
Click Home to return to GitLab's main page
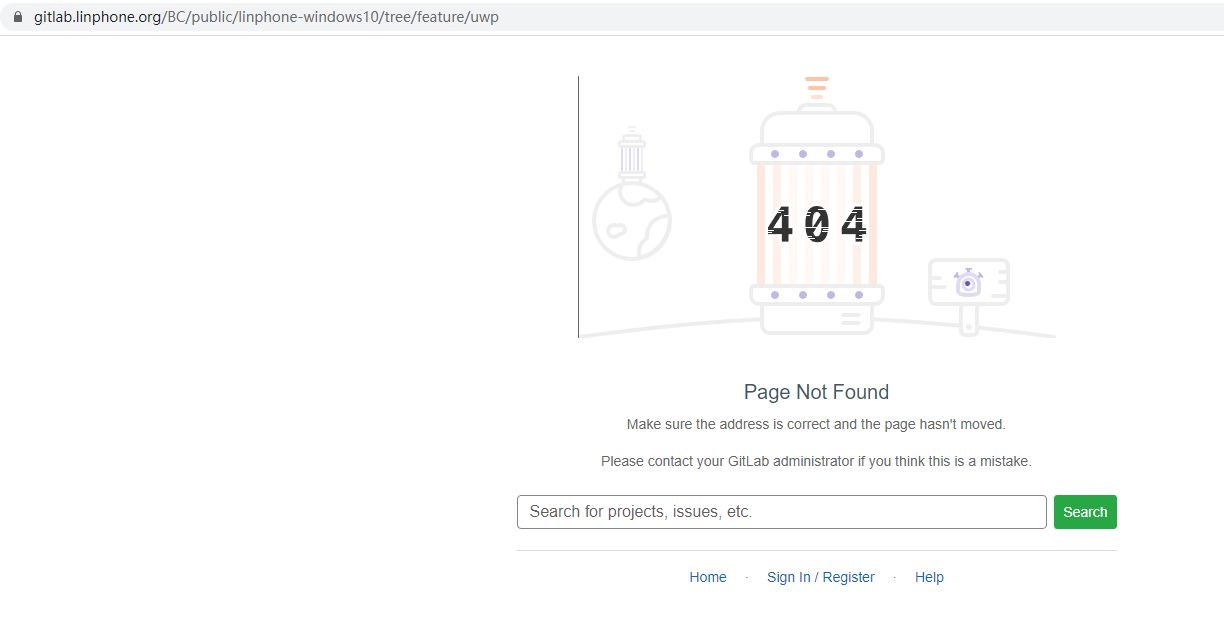tap(708, 577)
